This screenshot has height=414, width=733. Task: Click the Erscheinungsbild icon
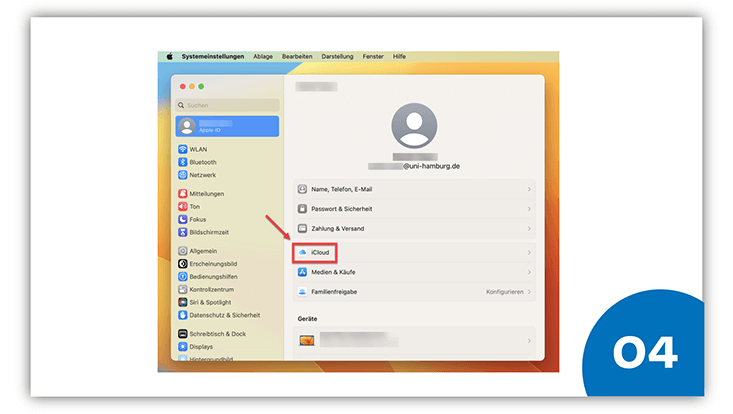(x=183, y=264)
